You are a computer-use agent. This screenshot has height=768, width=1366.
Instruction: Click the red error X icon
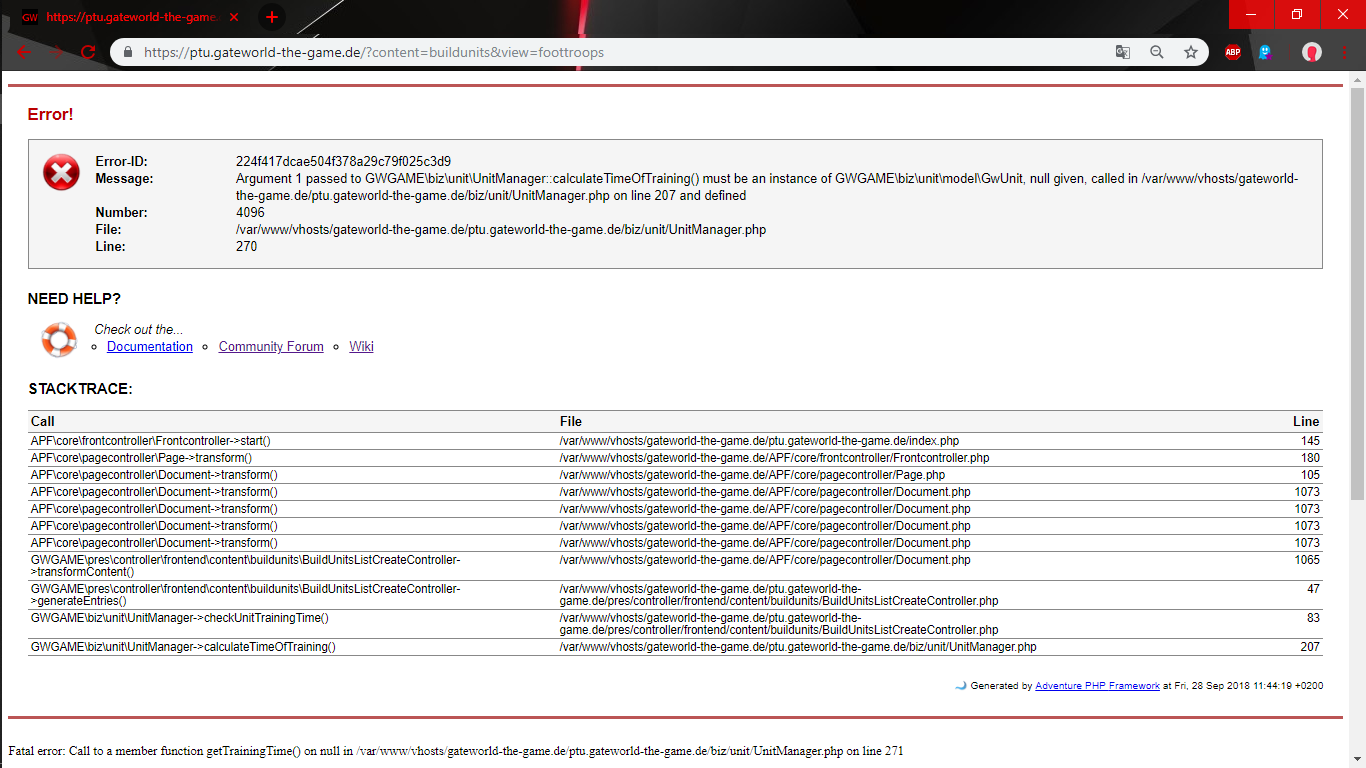click(x=61, y=172)
